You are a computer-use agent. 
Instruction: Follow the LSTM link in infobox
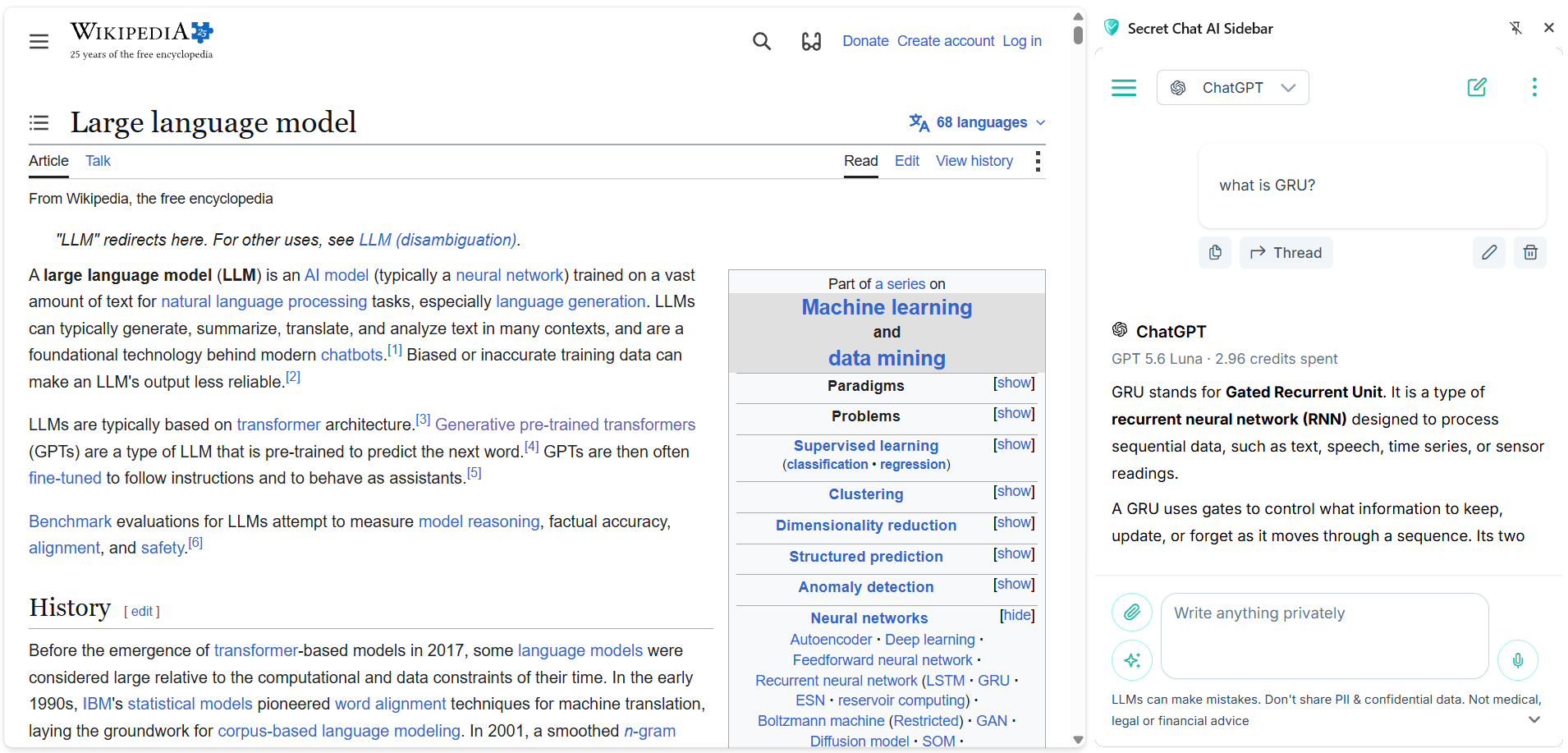click(x=946, y=681)
